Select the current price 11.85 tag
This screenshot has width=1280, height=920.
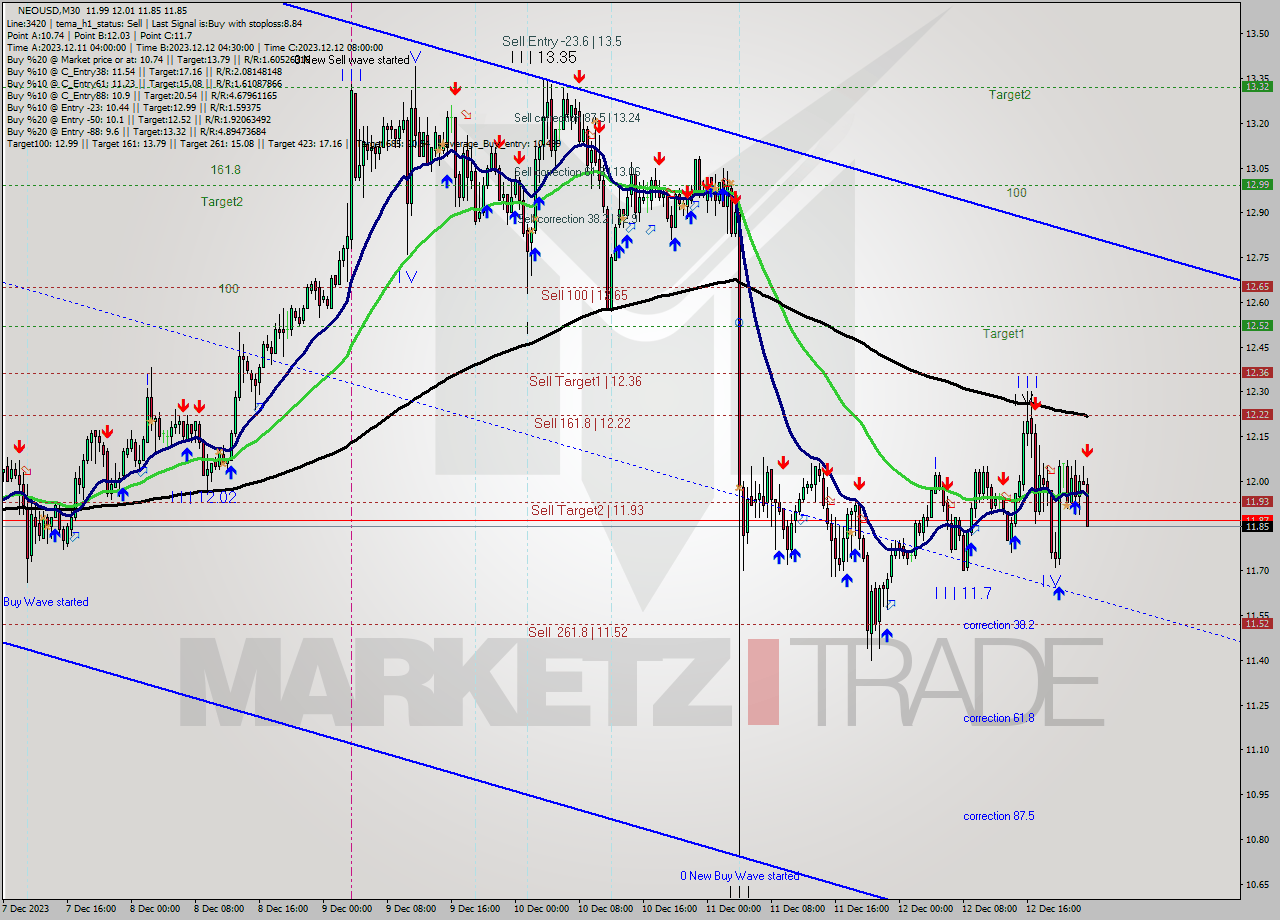[1257, 526]
